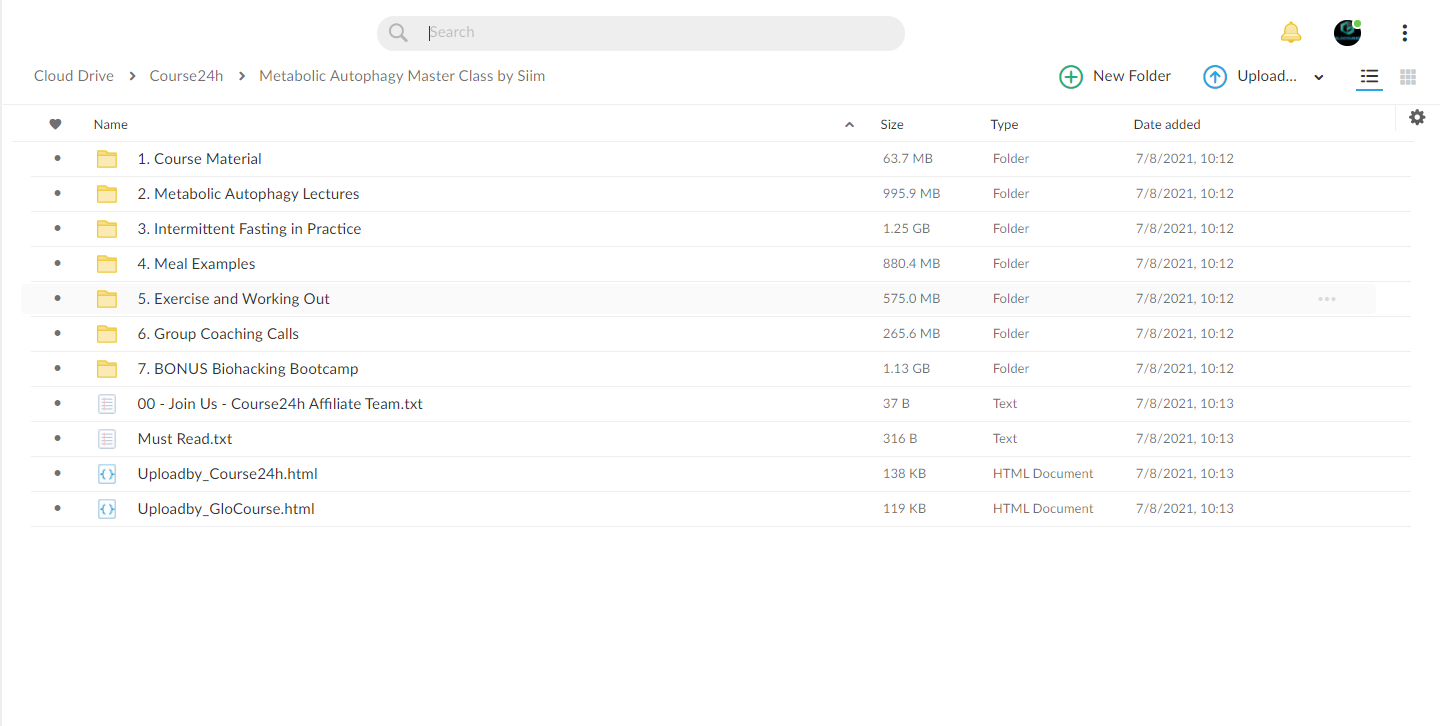Image resolution: width=1440 pixels, height=726 pixels.
Task: Click the 63.7 MB size value
Action: click(x=908, y=159)
